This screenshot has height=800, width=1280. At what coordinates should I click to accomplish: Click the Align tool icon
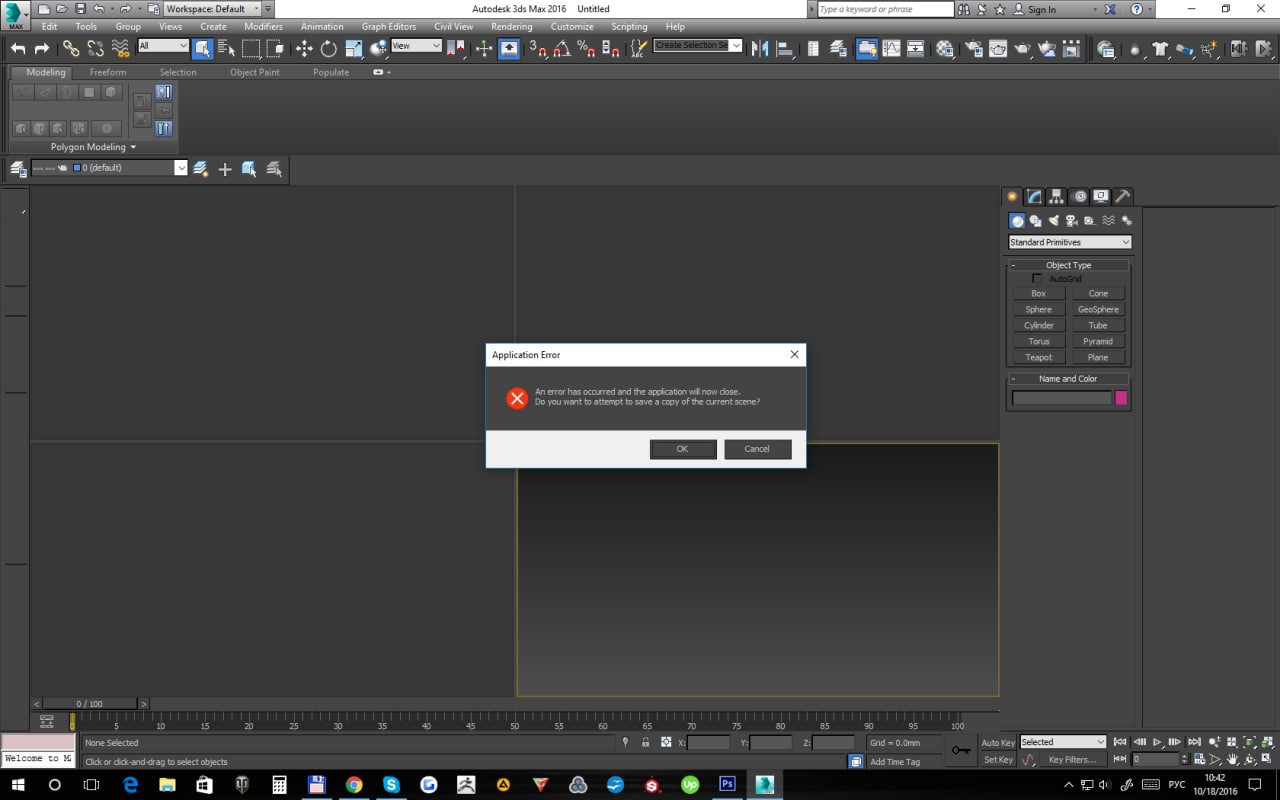pyautogui.click(x=785, y=48)
